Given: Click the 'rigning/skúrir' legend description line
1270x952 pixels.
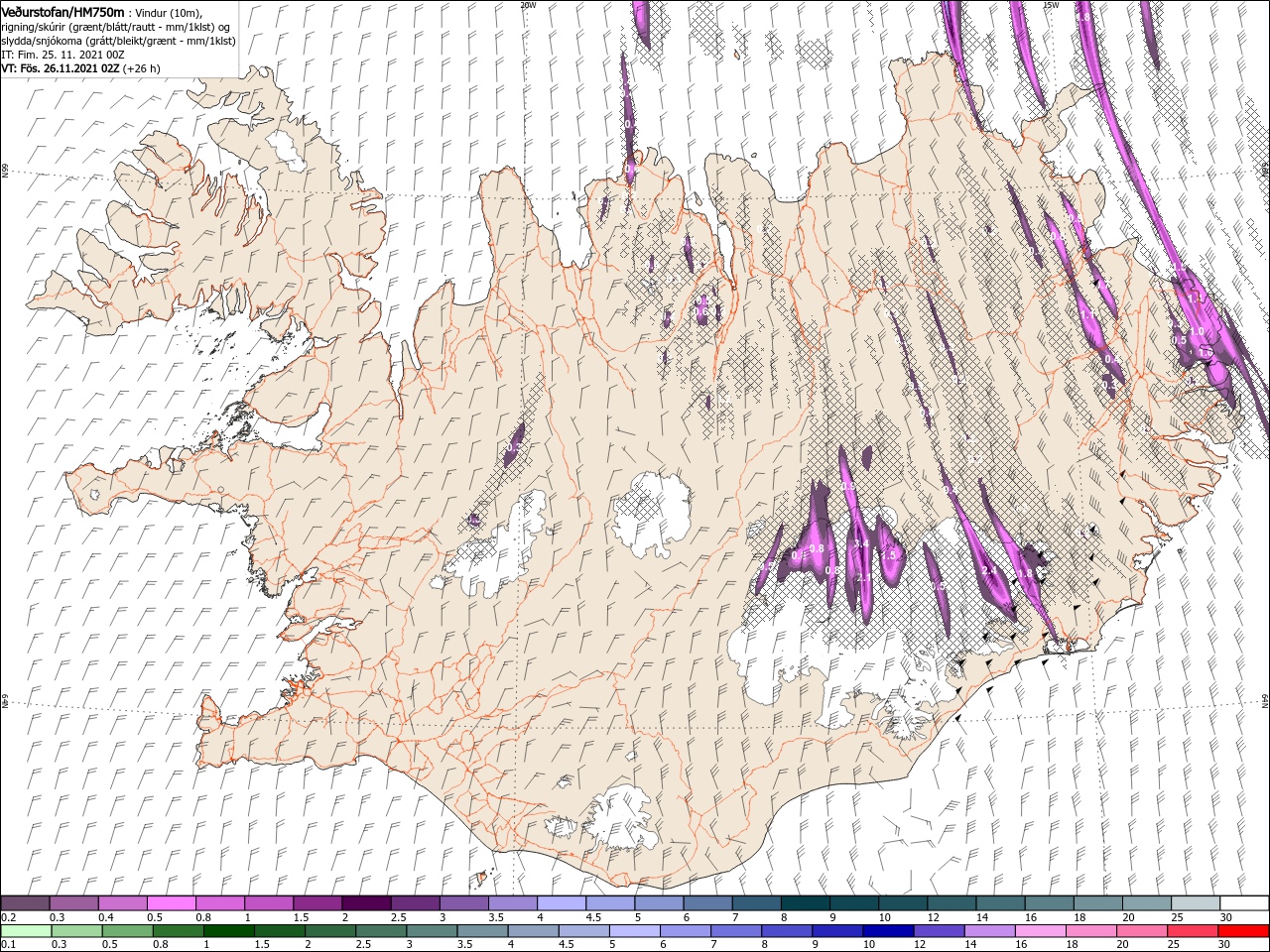Looking at the screenshot, I should pos(116,27).
